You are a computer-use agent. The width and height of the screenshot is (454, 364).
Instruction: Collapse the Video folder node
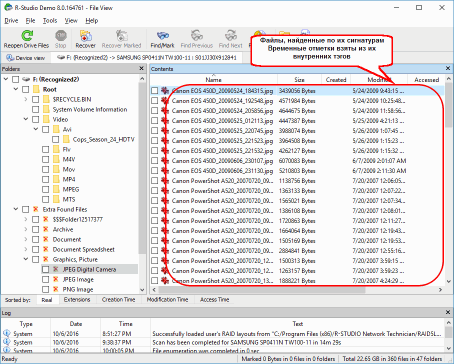(x=26, y=119)
